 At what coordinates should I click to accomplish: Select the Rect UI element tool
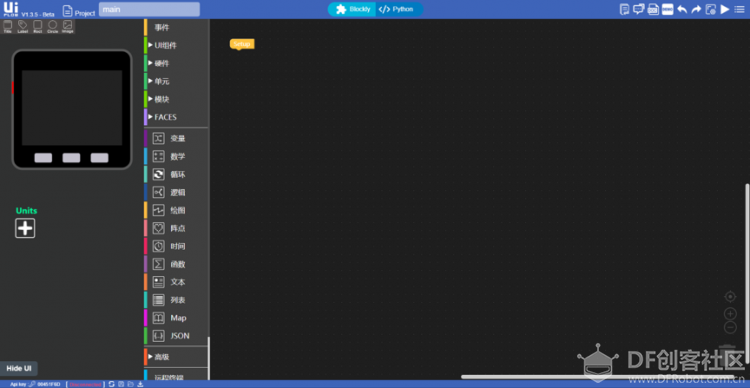point(37,26)
